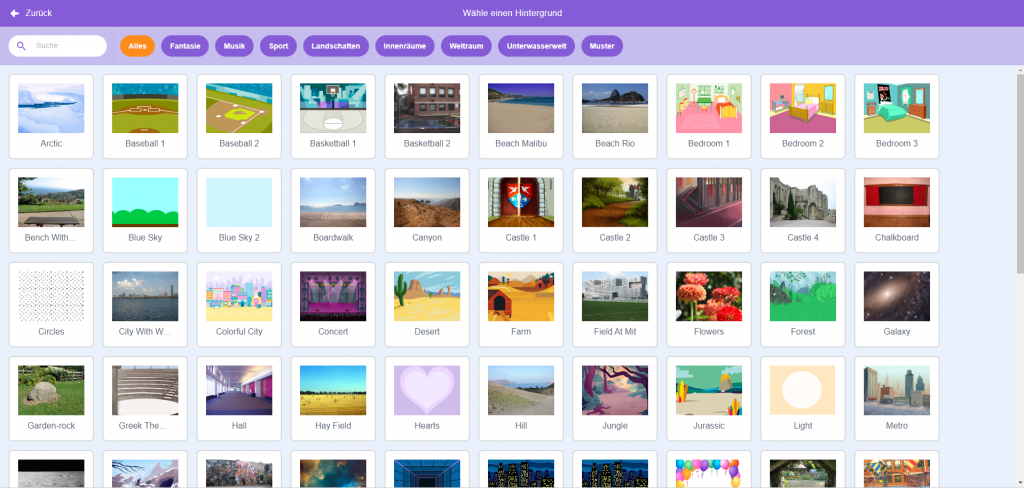Click the Zurück back label
1024x489 pixels.
tap(39, 13)
